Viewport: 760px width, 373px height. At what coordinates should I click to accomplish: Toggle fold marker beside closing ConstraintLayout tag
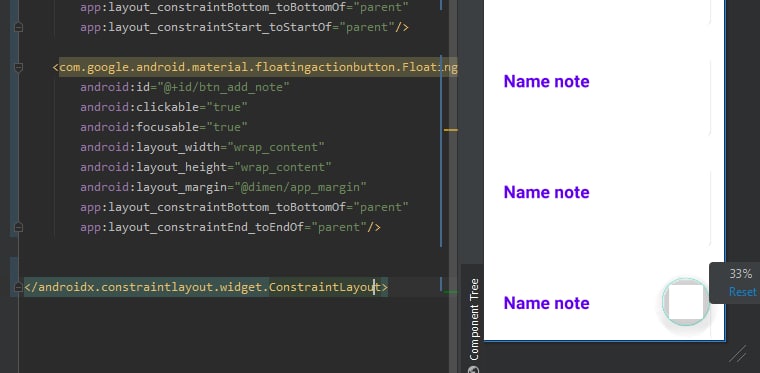click(x=18, y=287)
